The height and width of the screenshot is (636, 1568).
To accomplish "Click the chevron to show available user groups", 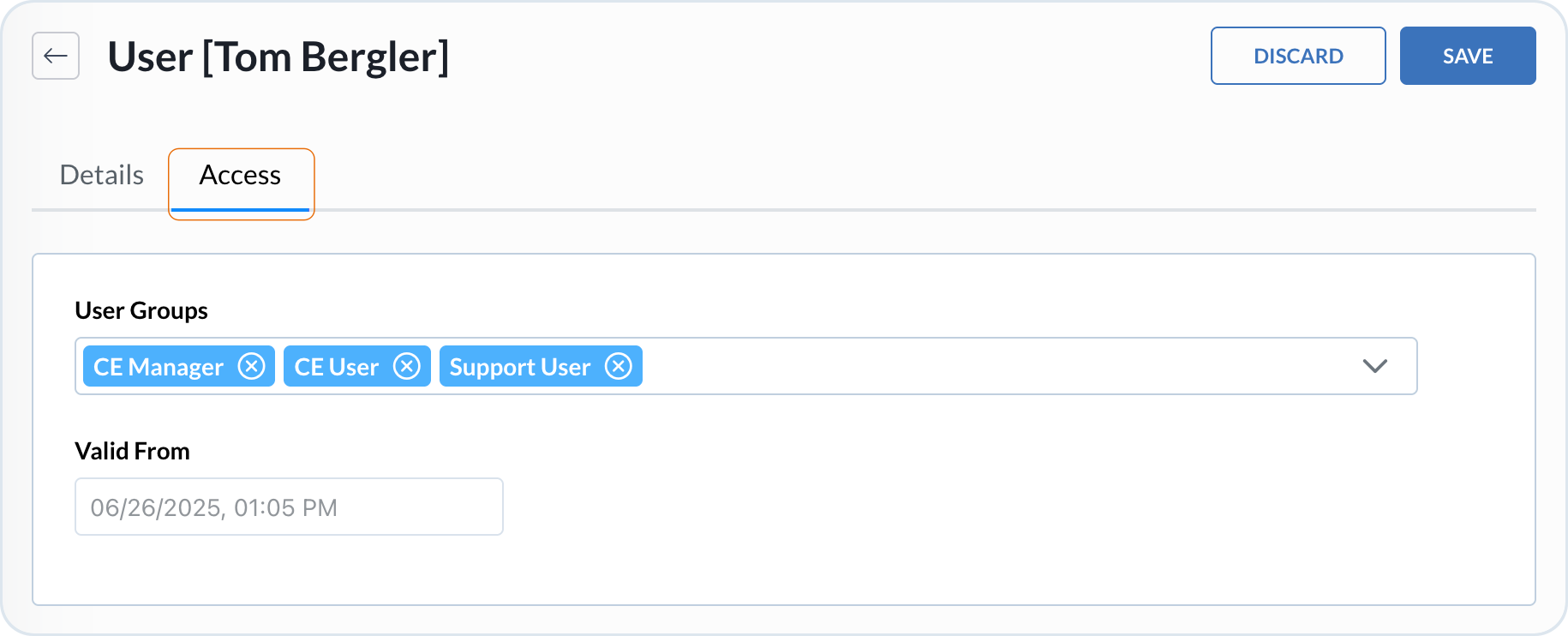I will 1374,366.
